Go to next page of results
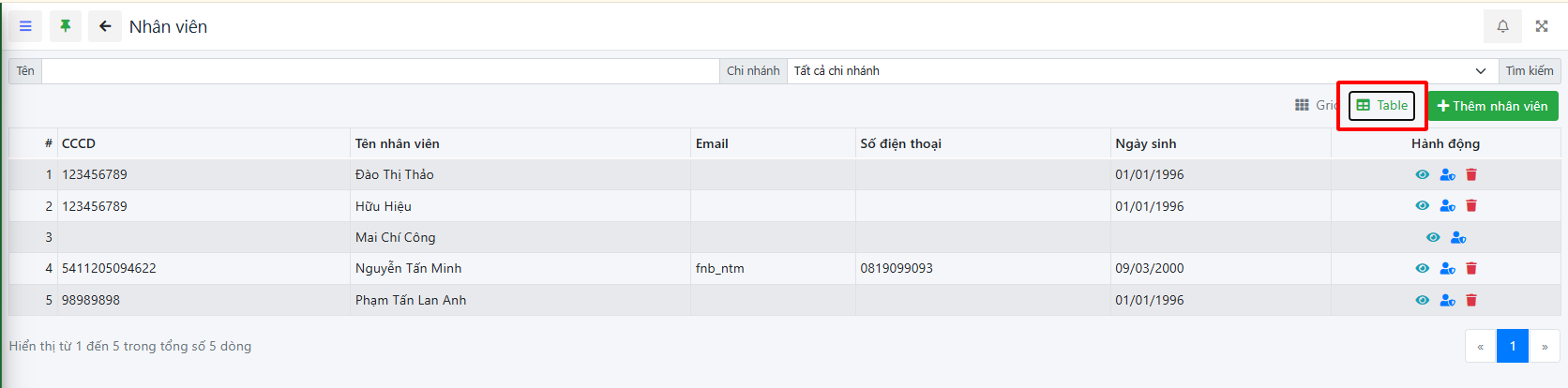 coord(1545,347)
